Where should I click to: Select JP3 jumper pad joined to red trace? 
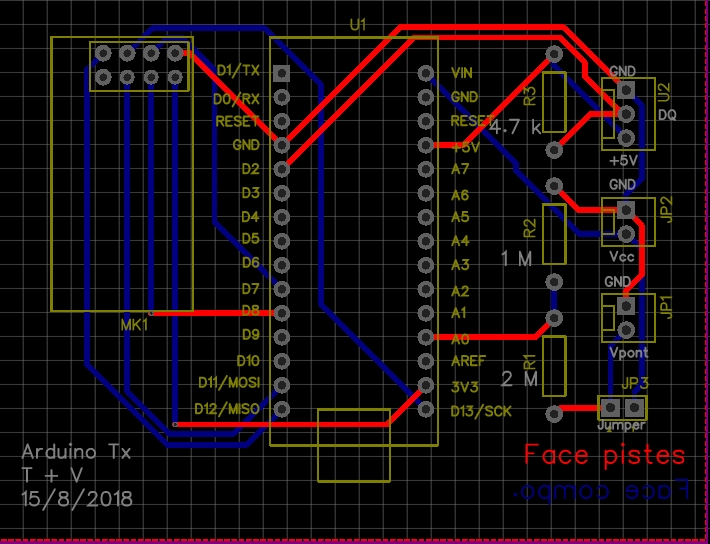(x=611, y=407)
